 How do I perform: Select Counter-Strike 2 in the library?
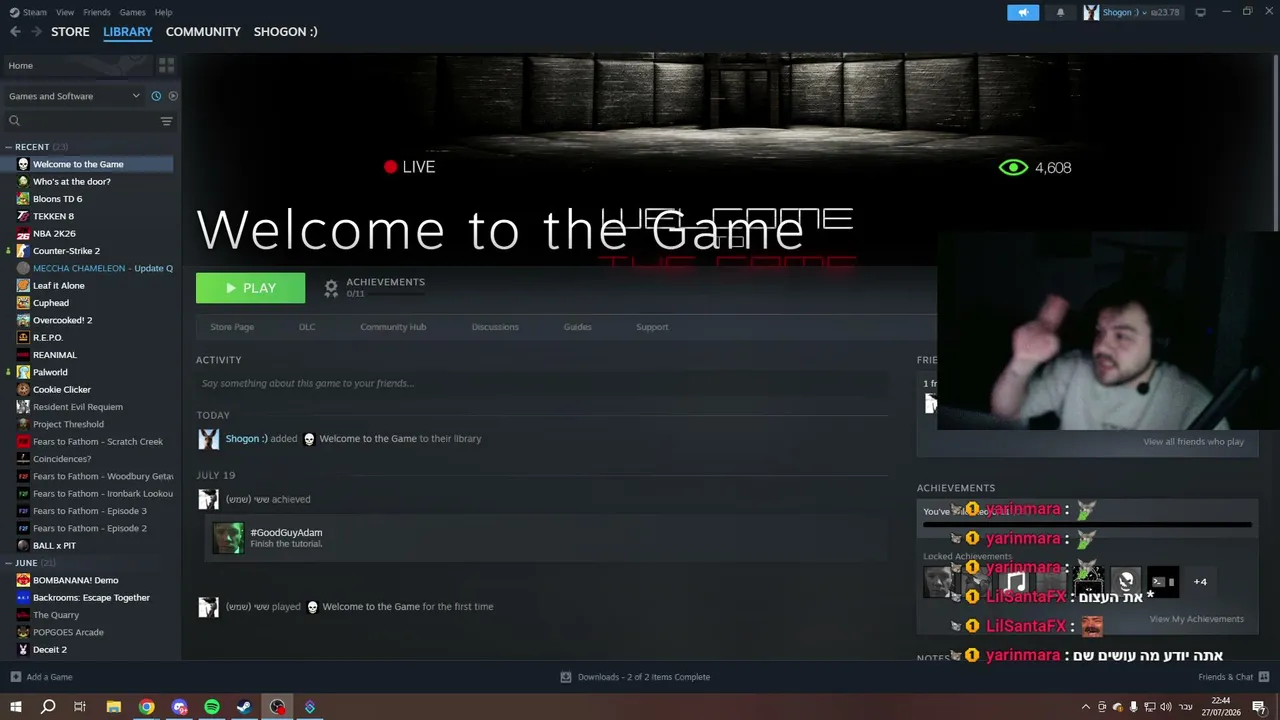pyautogui.click(x=66, y=251)
